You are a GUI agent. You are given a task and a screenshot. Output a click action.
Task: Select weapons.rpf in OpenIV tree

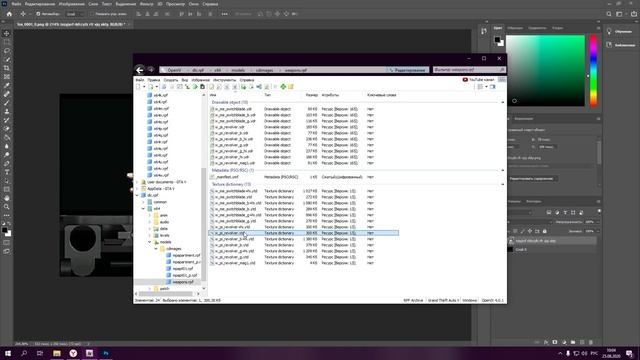coord(182,282)
